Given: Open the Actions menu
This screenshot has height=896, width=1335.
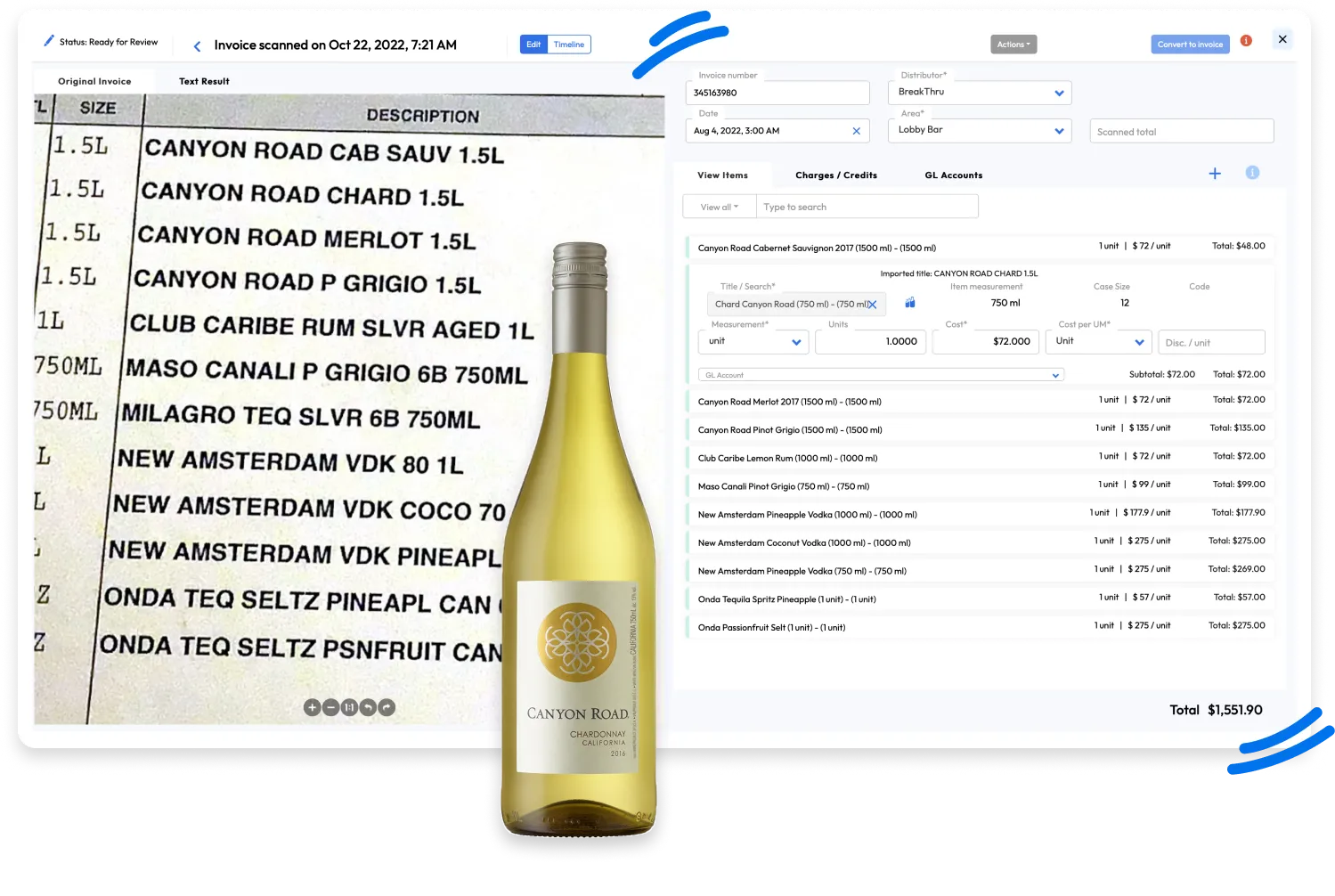Looking at the screenshot, I should coord(1013,43).
